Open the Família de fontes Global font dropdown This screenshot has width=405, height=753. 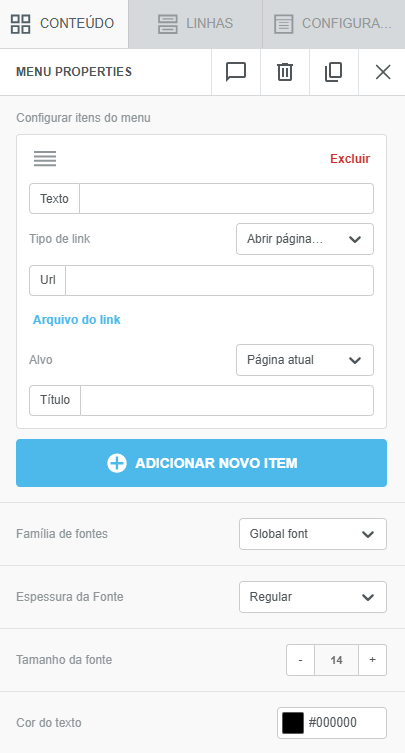[313, 534]
